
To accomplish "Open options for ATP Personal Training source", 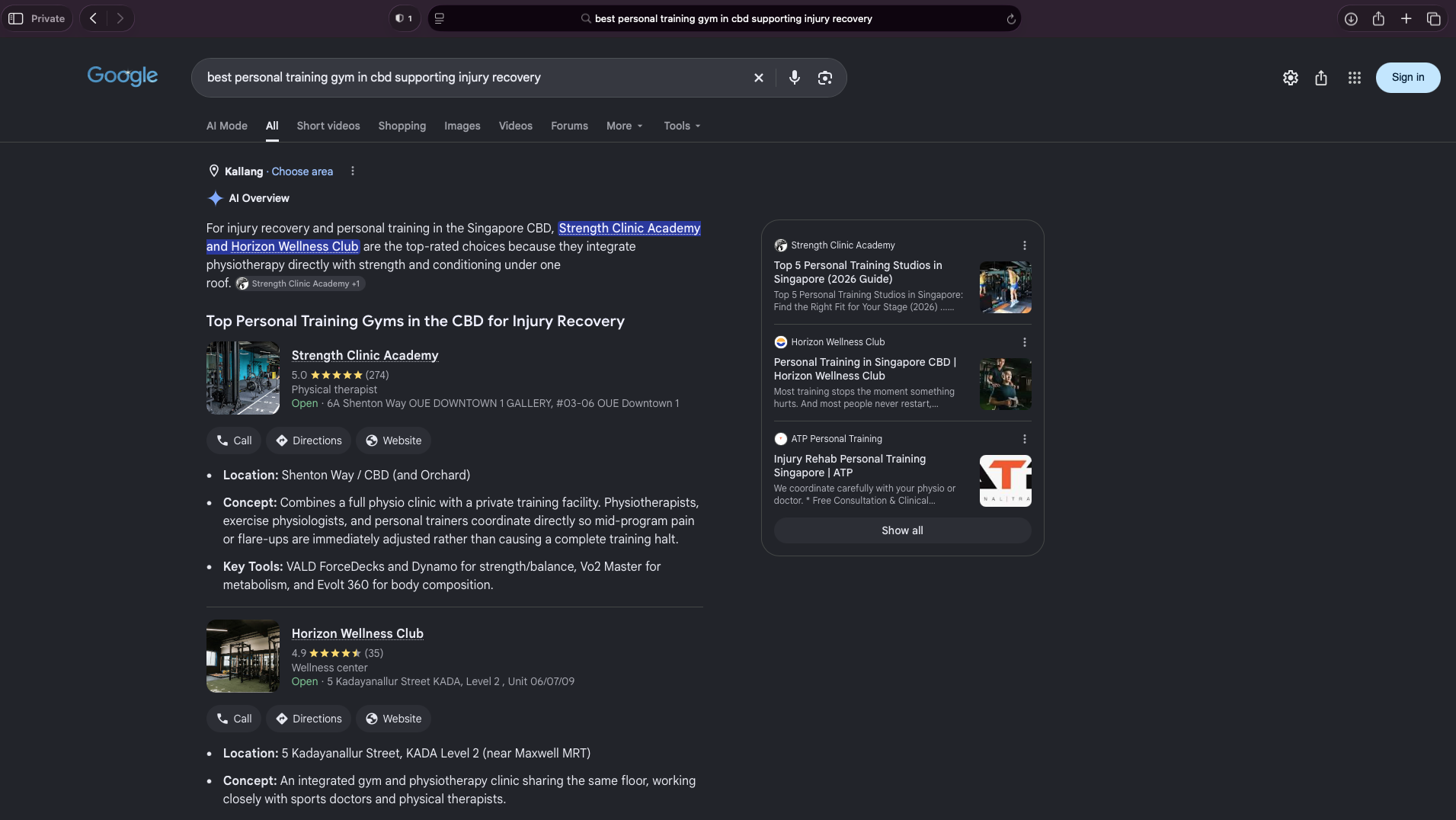I will 1024,439.
